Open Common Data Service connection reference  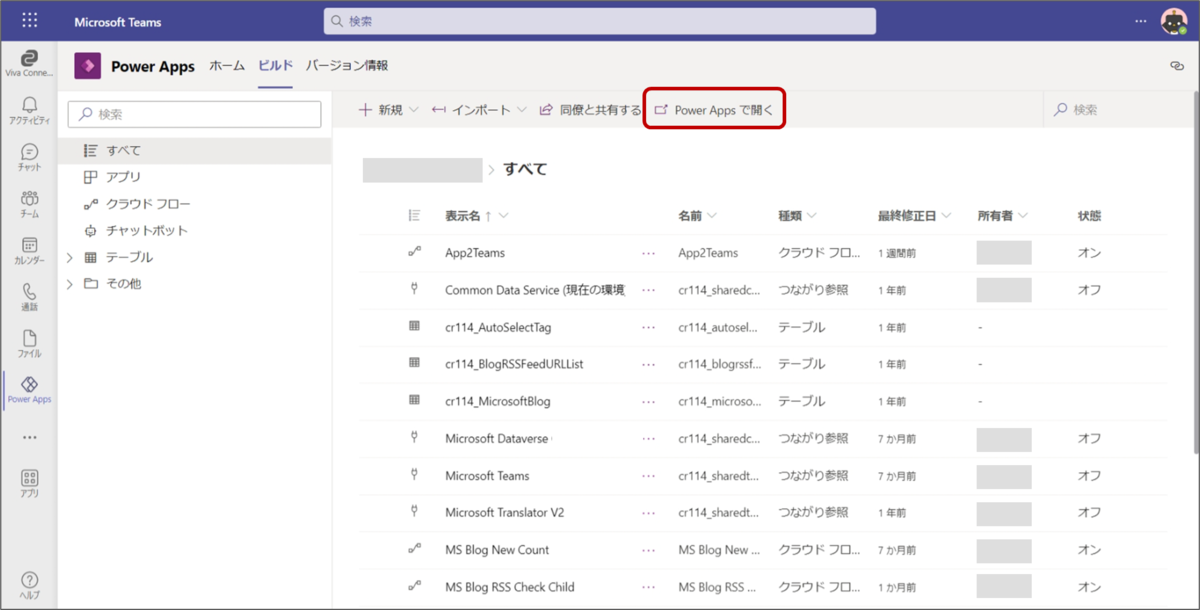(x=535, y=291)
